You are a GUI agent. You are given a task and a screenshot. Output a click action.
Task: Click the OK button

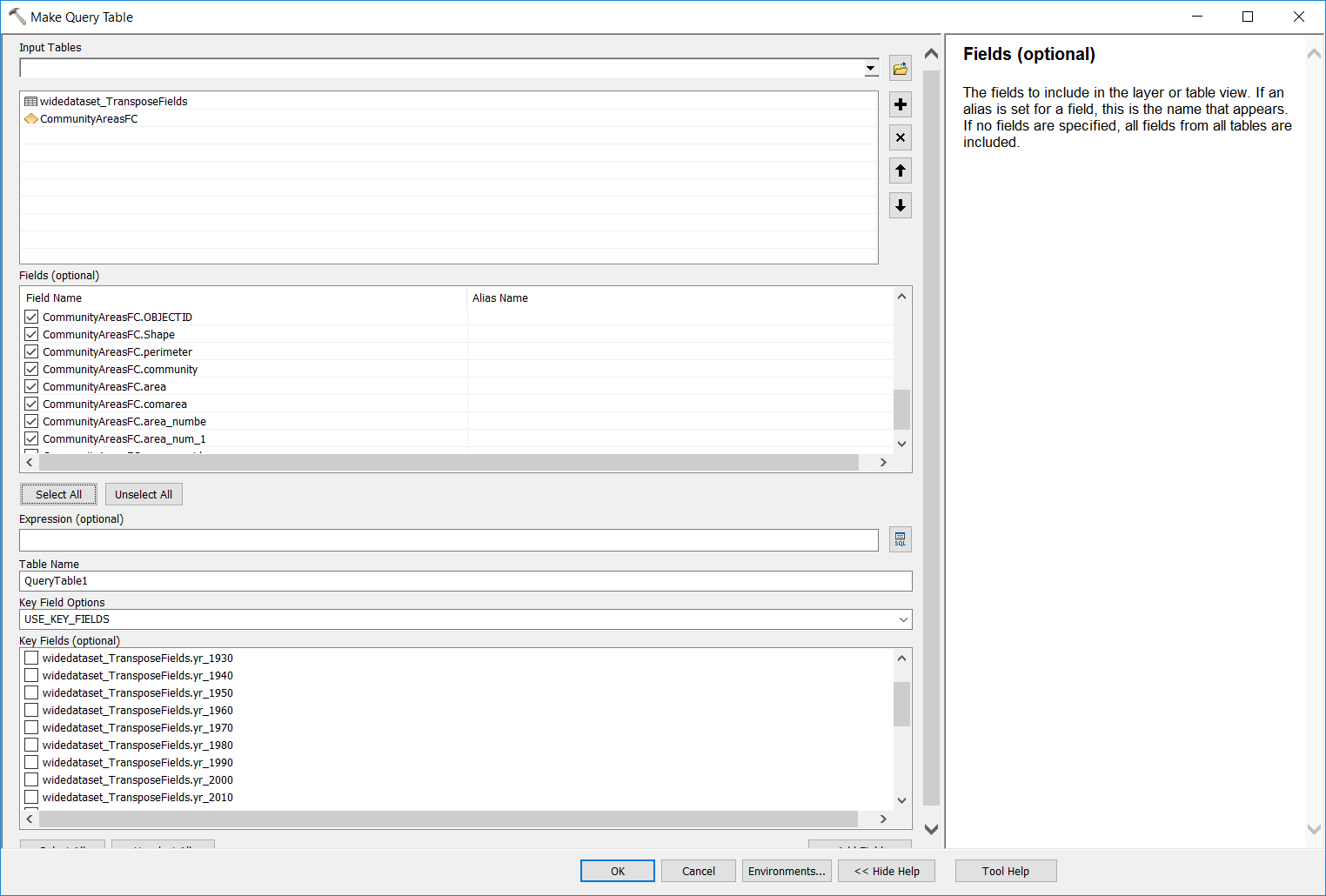point(618,871)
